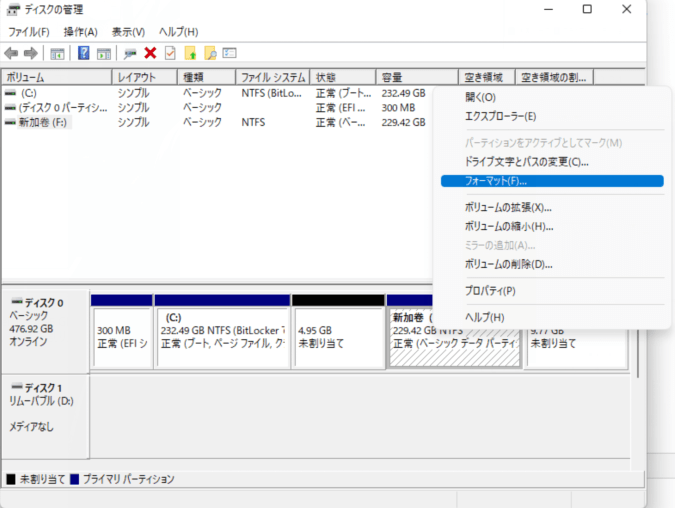This screenshot has height=508, width=675.
Task: Open the ヘルプ(H) menu in menu bar
Action: 179,32
